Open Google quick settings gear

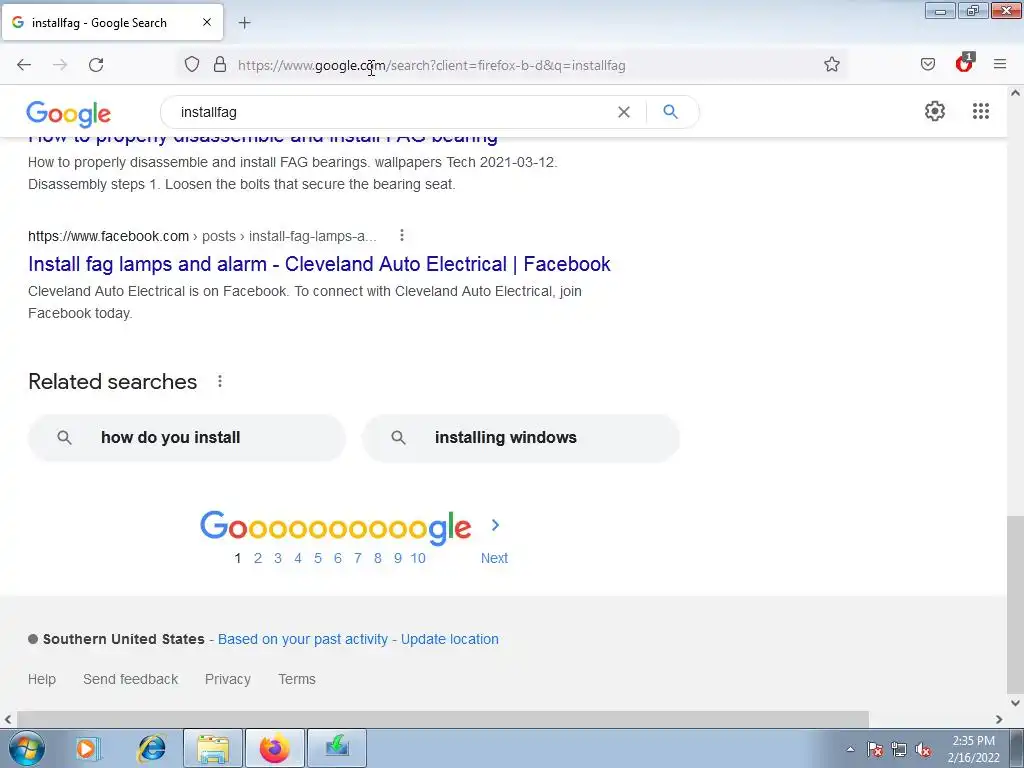(x=935, y=111)
